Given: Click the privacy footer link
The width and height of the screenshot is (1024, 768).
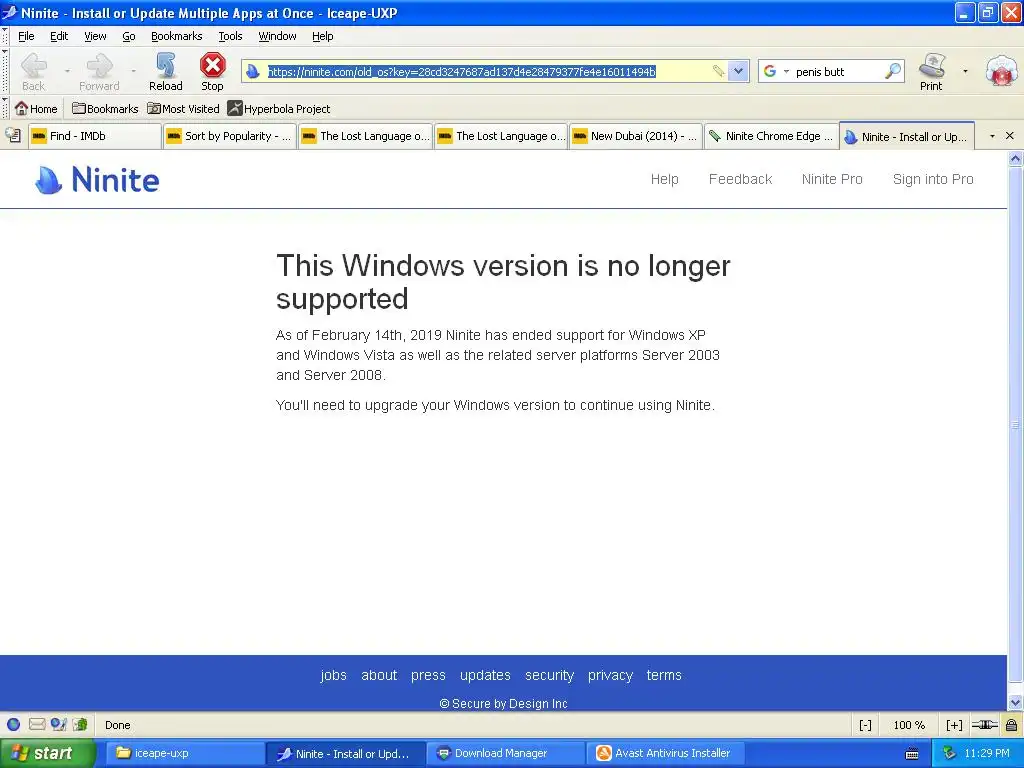Looking at the screenshot, I should [610, 675].
